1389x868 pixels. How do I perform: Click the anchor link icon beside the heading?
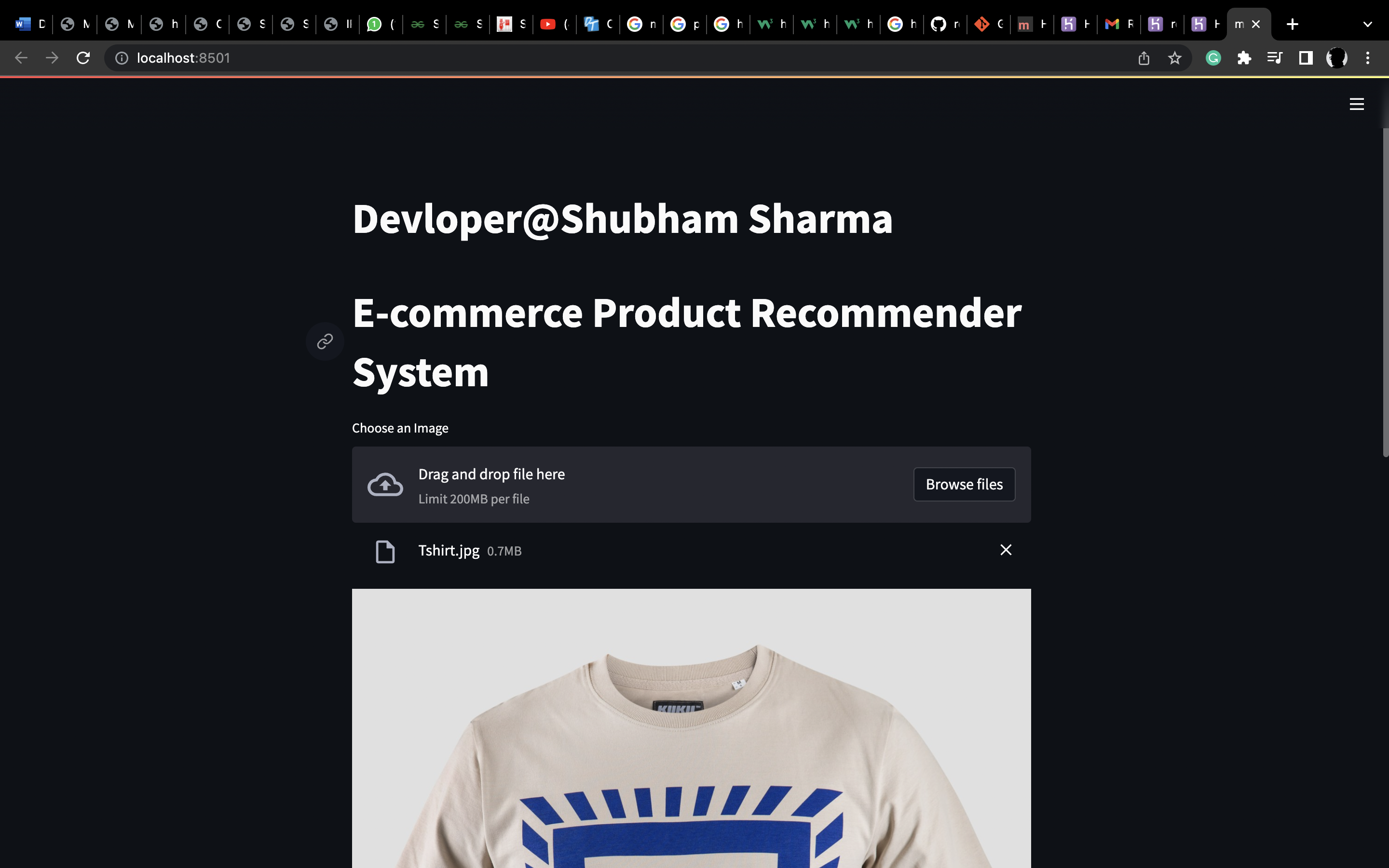click(324, 341)
